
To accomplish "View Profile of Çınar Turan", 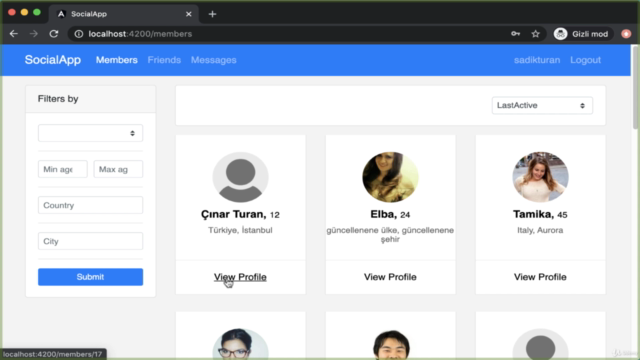I will [240, 277].
